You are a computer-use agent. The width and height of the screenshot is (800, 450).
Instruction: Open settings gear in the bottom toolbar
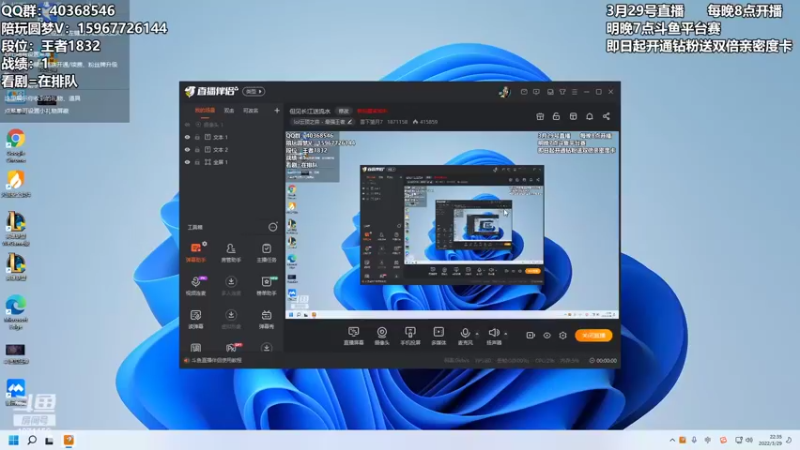563,335
